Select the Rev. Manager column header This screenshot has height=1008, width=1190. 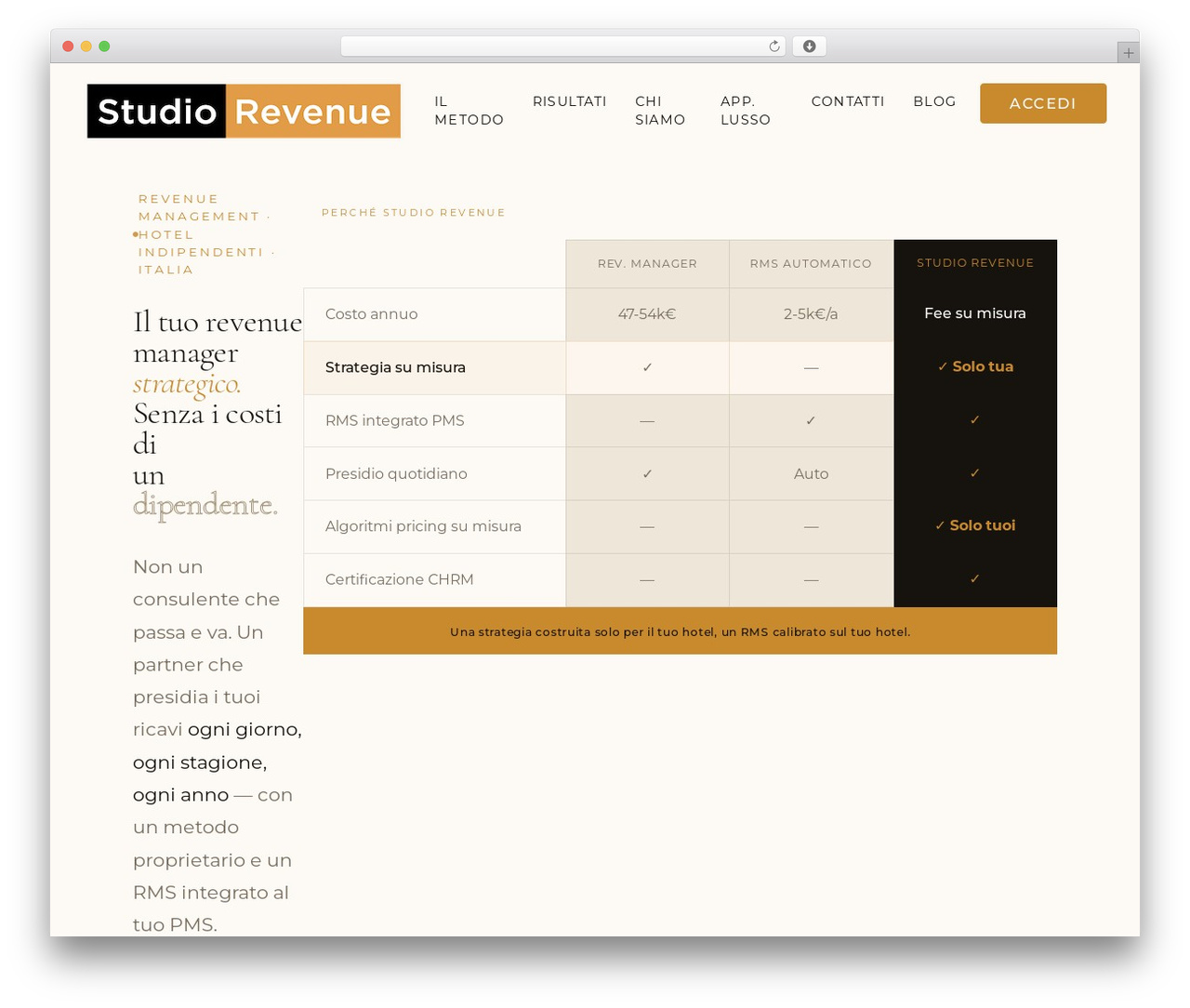point(647,264)
